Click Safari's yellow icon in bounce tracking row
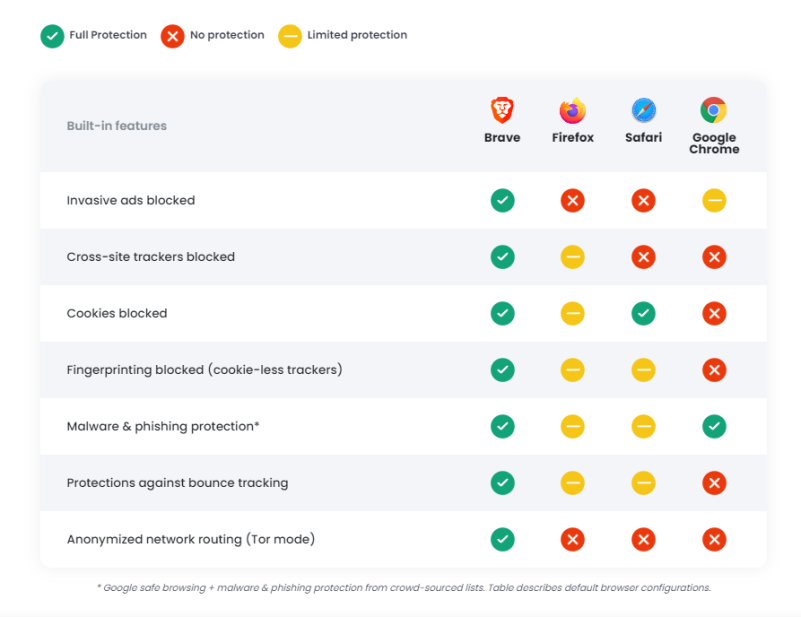Viewport: 801px width, 617px height. coord(644,483)
